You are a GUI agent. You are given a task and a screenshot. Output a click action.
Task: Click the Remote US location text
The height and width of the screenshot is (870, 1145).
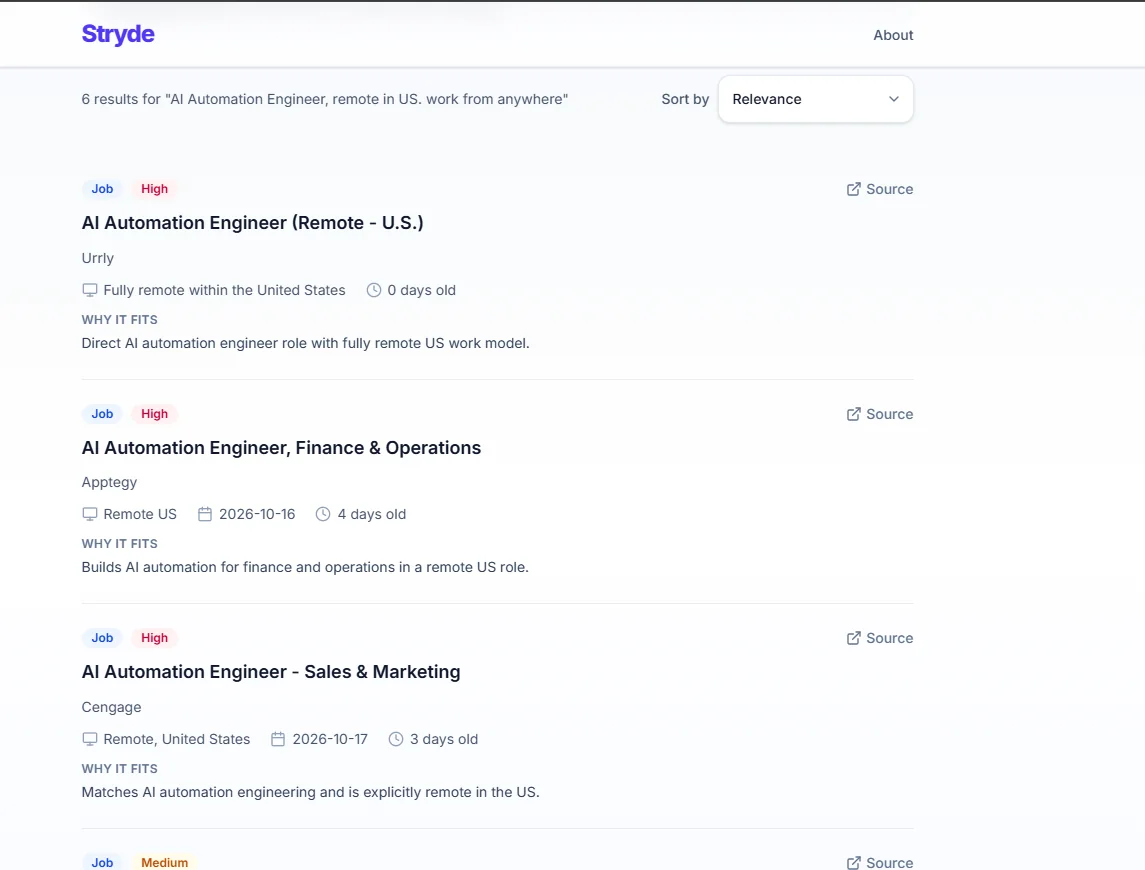coord(140,514)
